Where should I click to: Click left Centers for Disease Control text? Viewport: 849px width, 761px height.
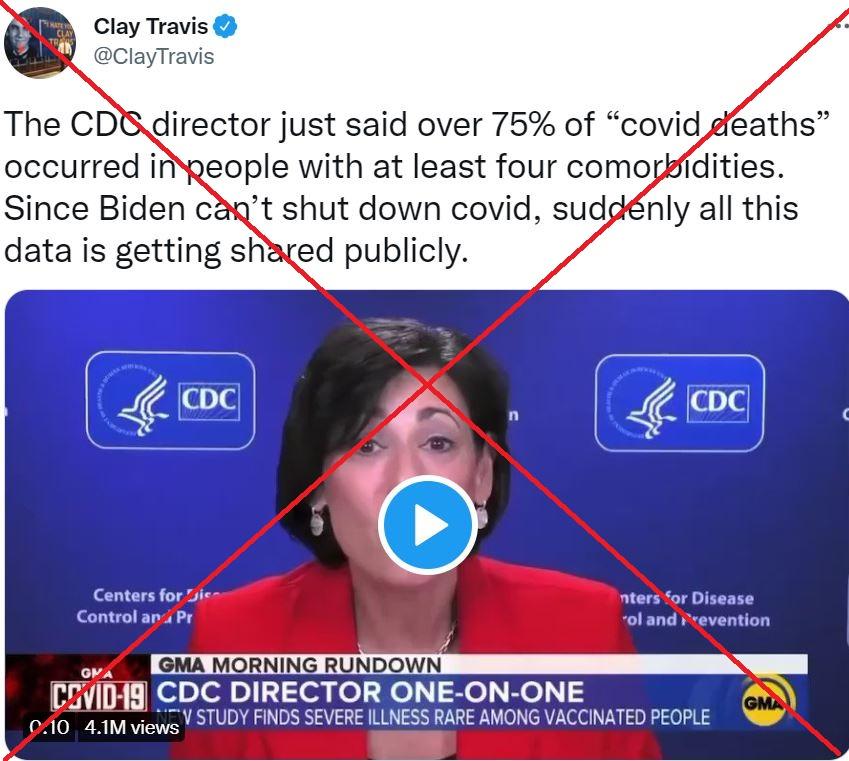[147, 606]
